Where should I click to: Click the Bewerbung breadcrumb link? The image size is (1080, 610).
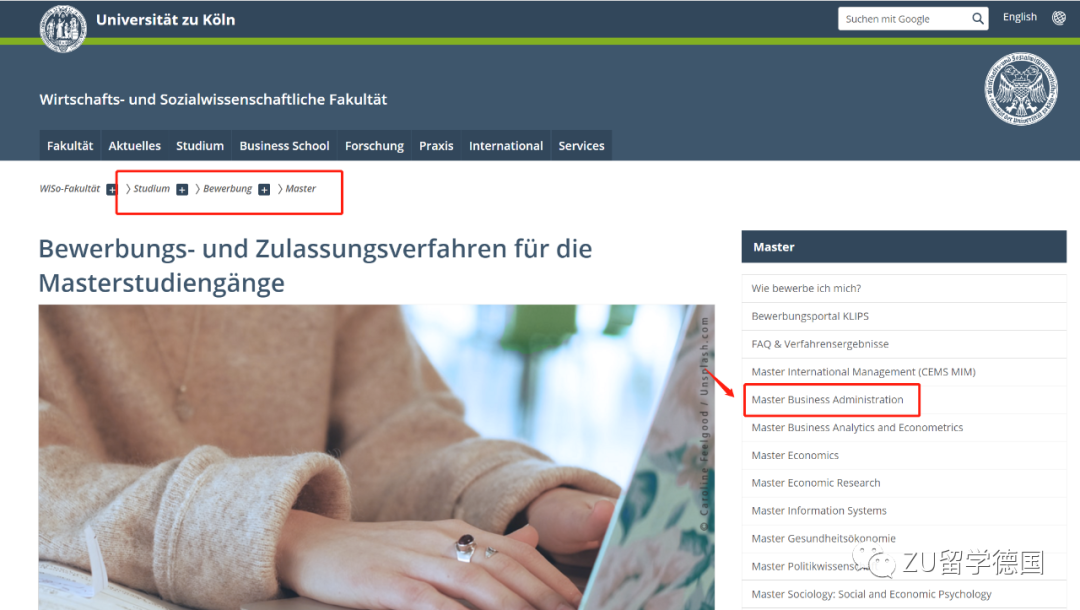[227, 189]
